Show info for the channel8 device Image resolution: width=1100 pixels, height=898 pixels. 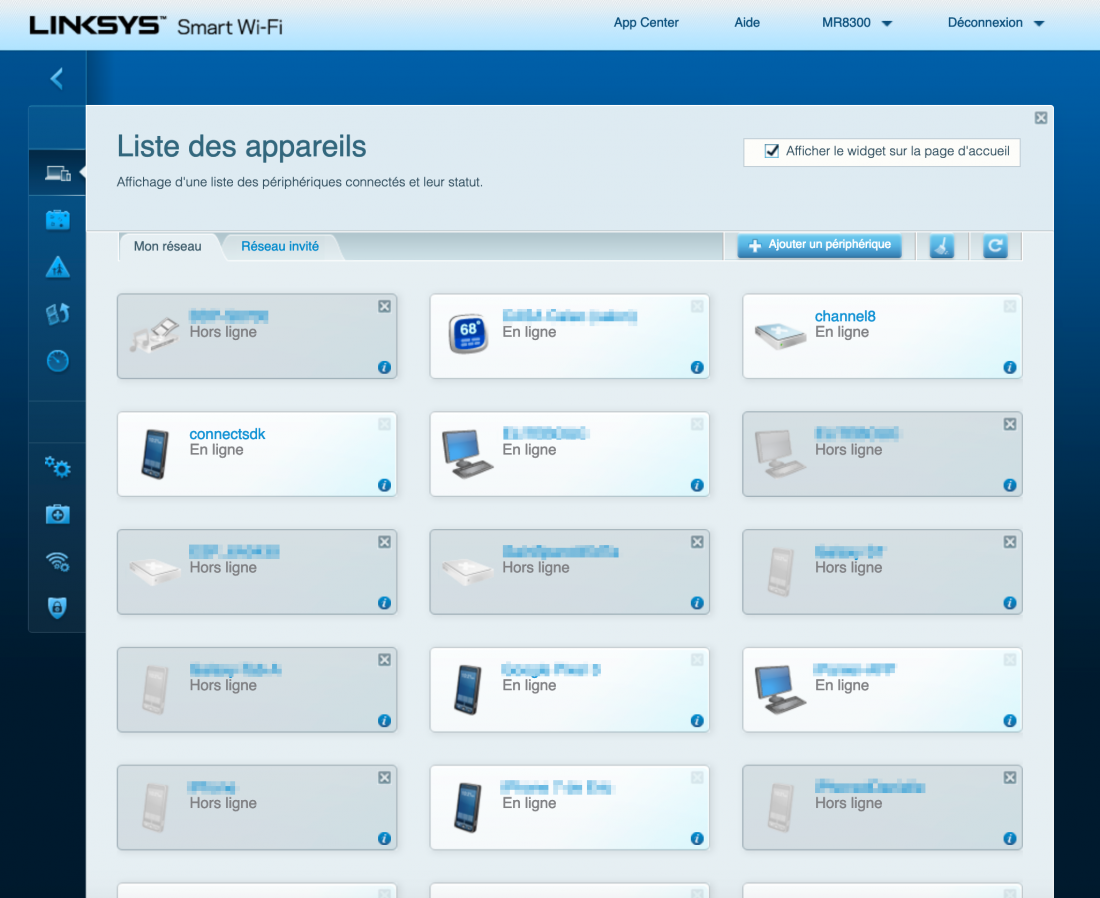[1009, 368]
